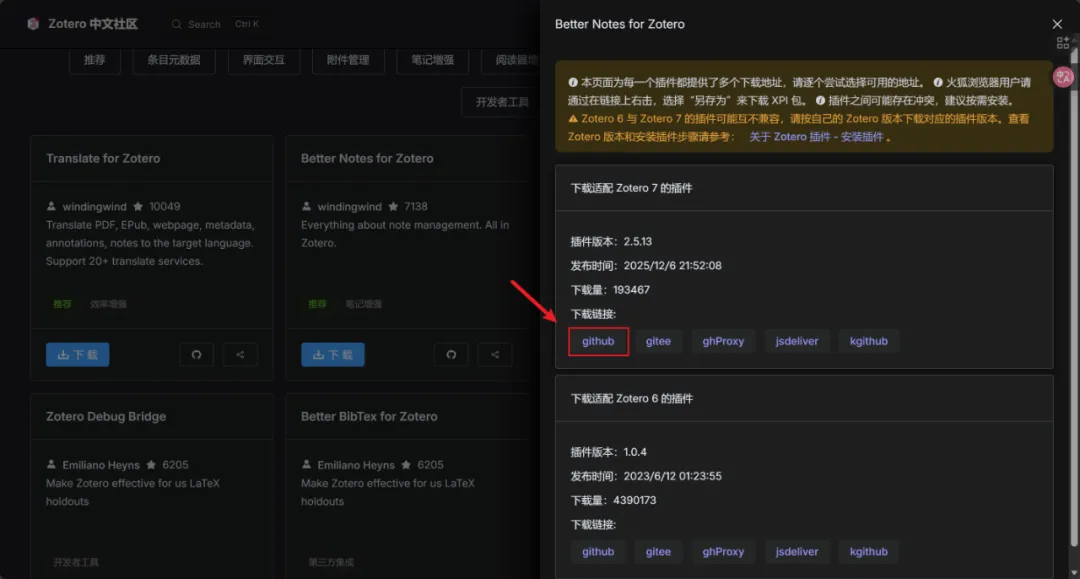Click the Better BibTex for Zotero card title

(x=369, y=417)
